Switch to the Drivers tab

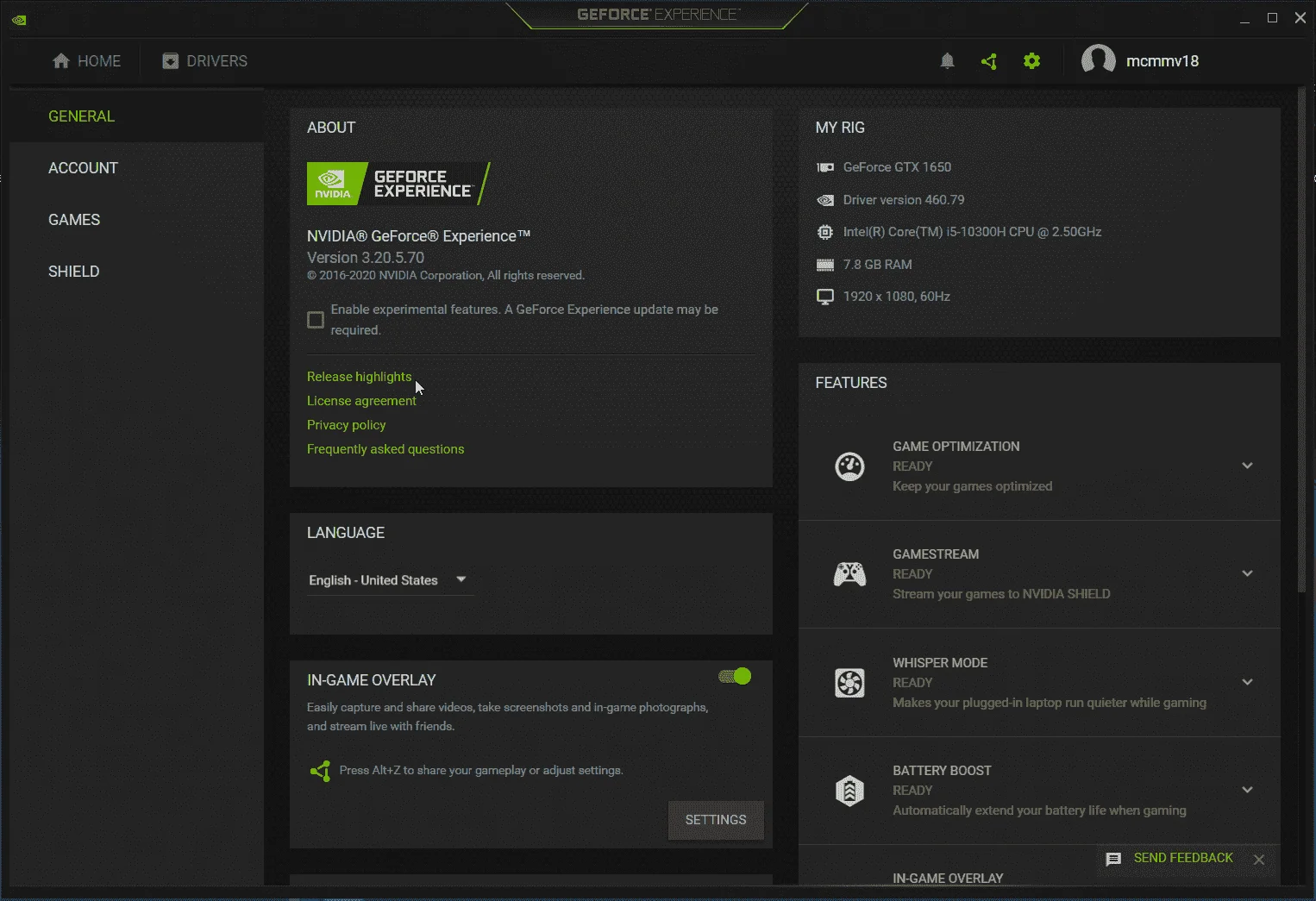[x=205, y=61]
